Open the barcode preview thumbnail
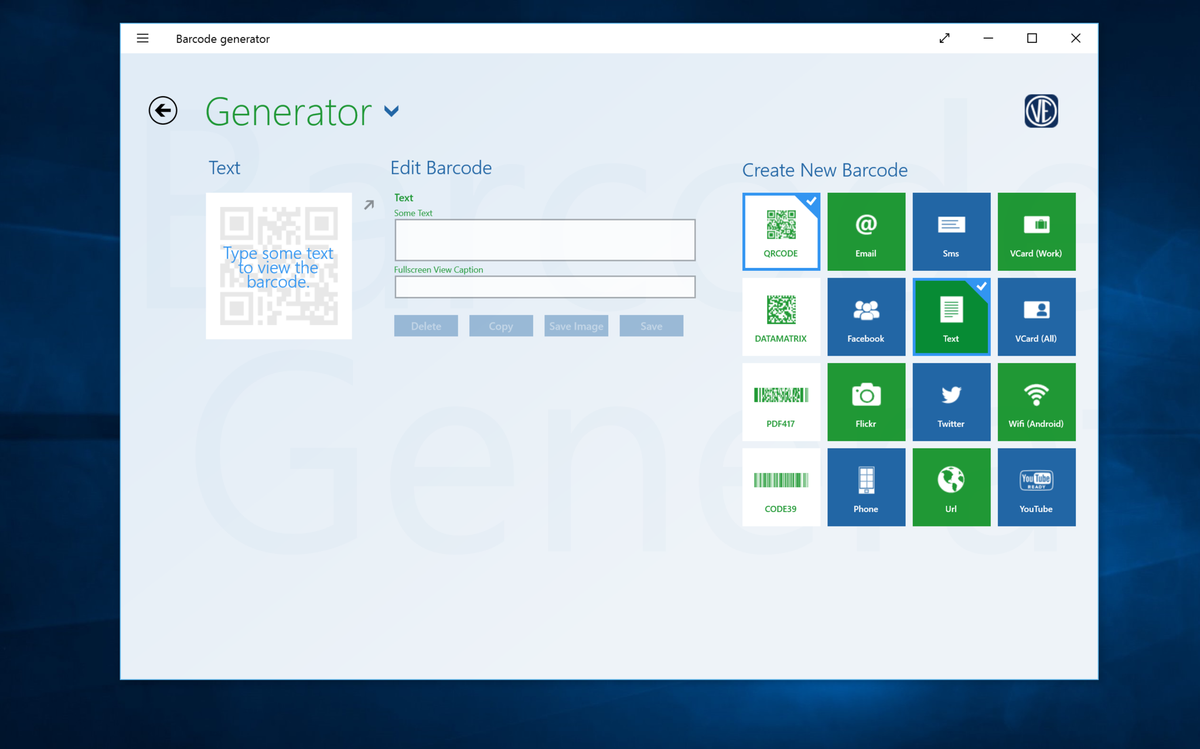Image resolution: width=1200 pixels, height=749 pixels. click(278, 264)
